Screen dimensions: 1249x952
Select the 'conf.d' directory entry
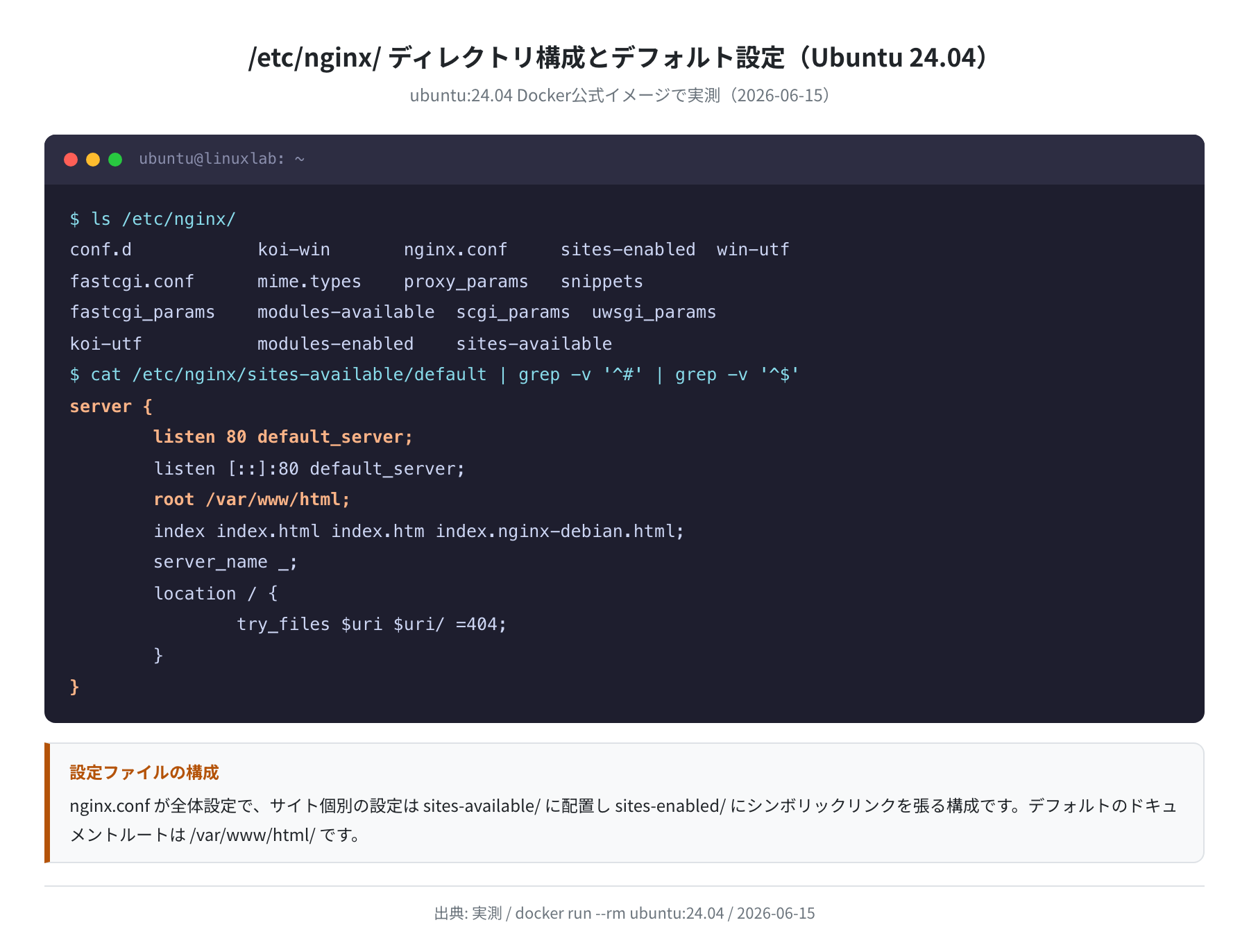pos(101,250)
